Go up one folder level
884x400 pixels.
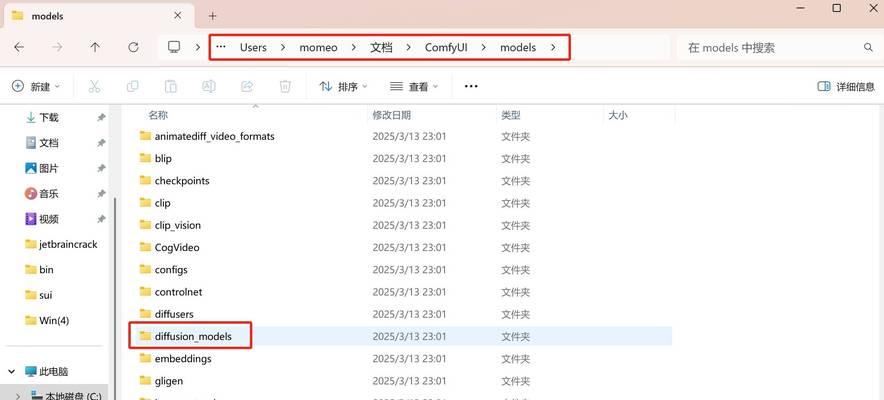coord(95,48)
